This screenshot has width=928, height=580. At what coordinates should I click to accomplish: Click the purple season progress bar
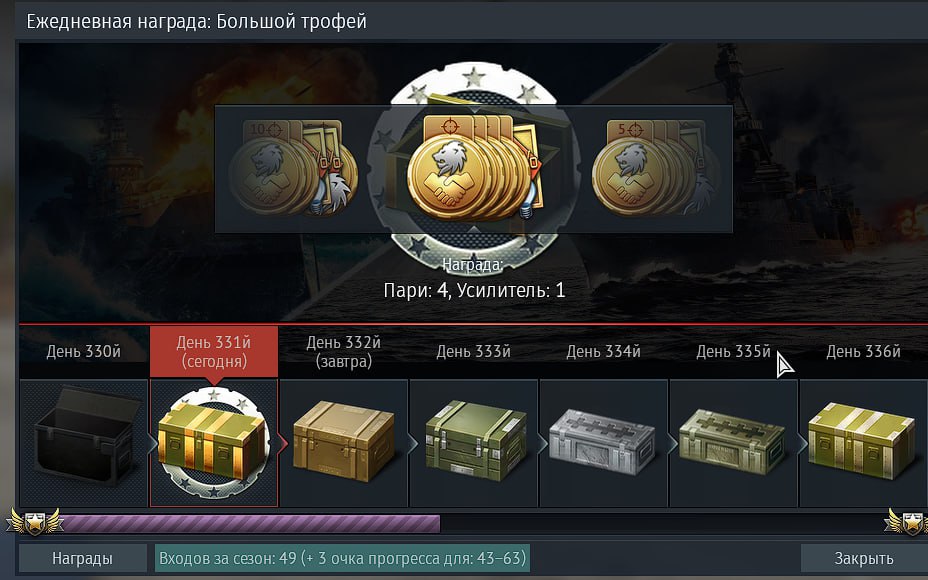tap(250, 524)
